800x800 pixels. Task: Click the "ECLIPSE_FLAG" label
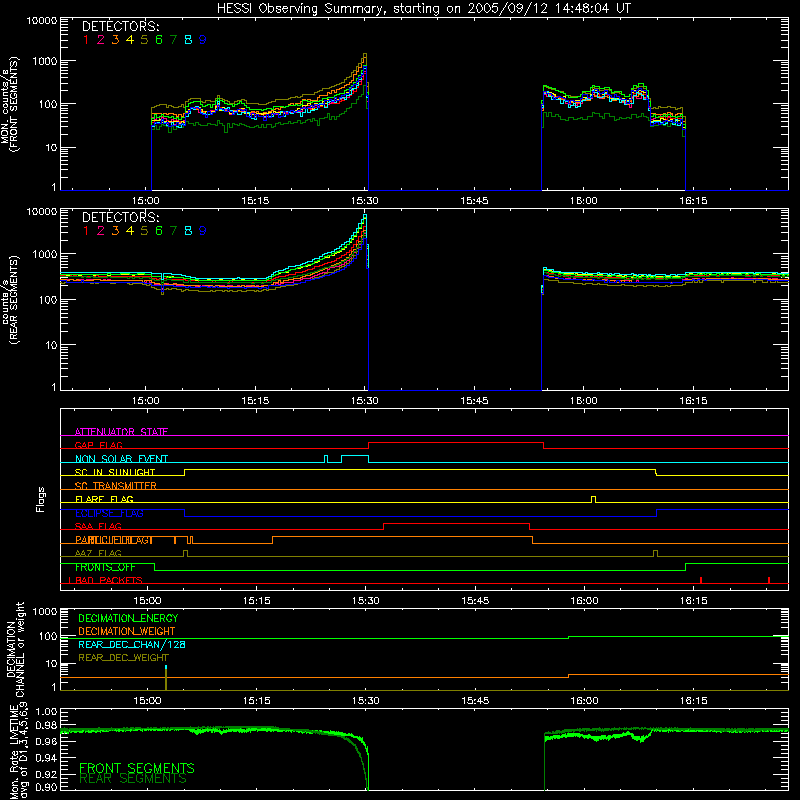pos(109,513)
